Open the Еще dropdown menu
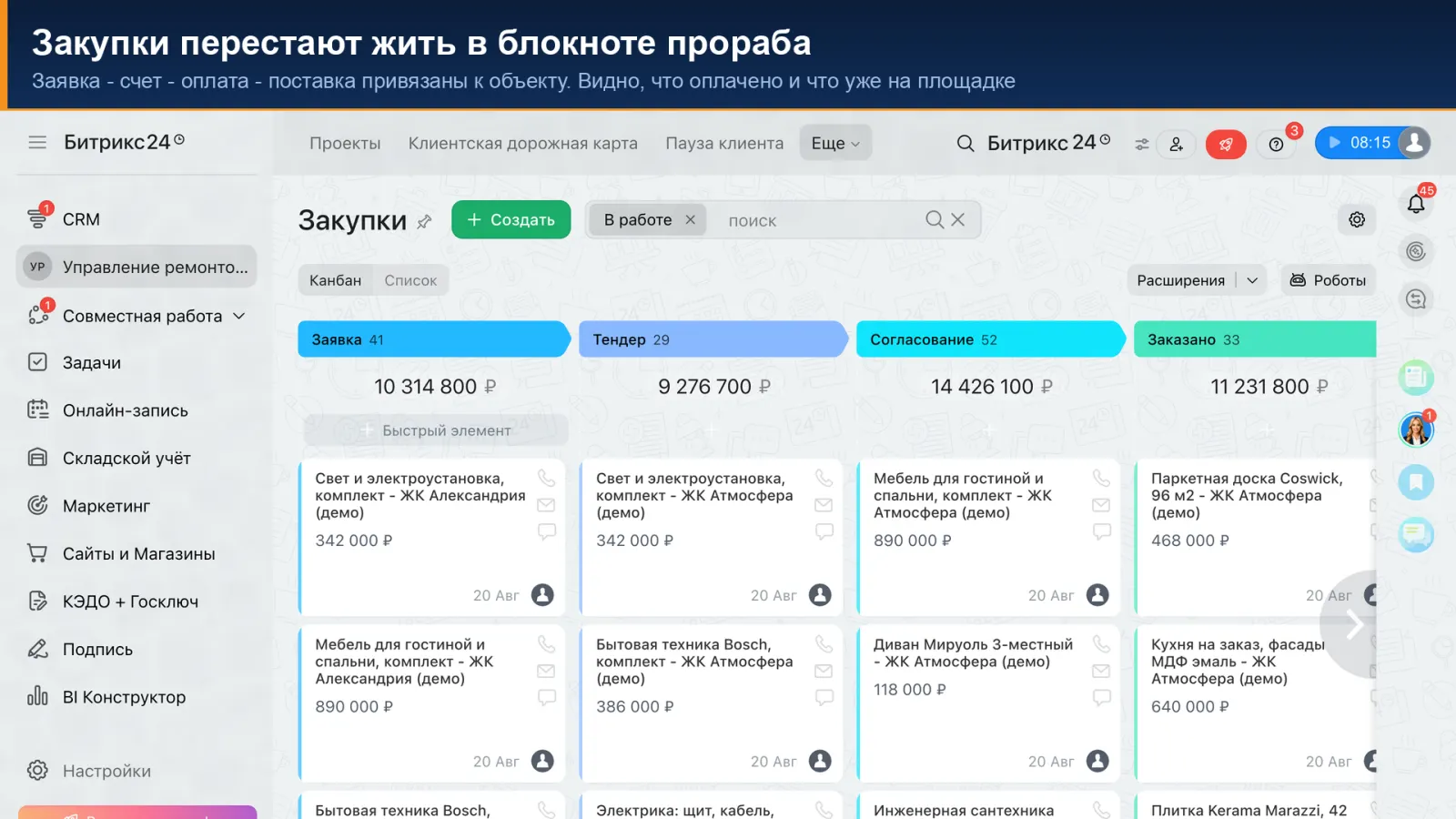Screen dimensions: 1456x819 [835, 143]
